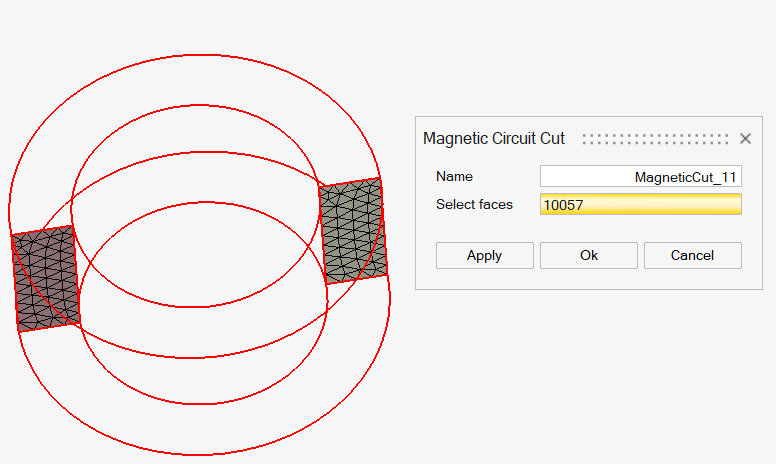Focus the Name field containing MagneticCut_11
The width and height of the screenshot is (776, 464).
tap(640, 177)
